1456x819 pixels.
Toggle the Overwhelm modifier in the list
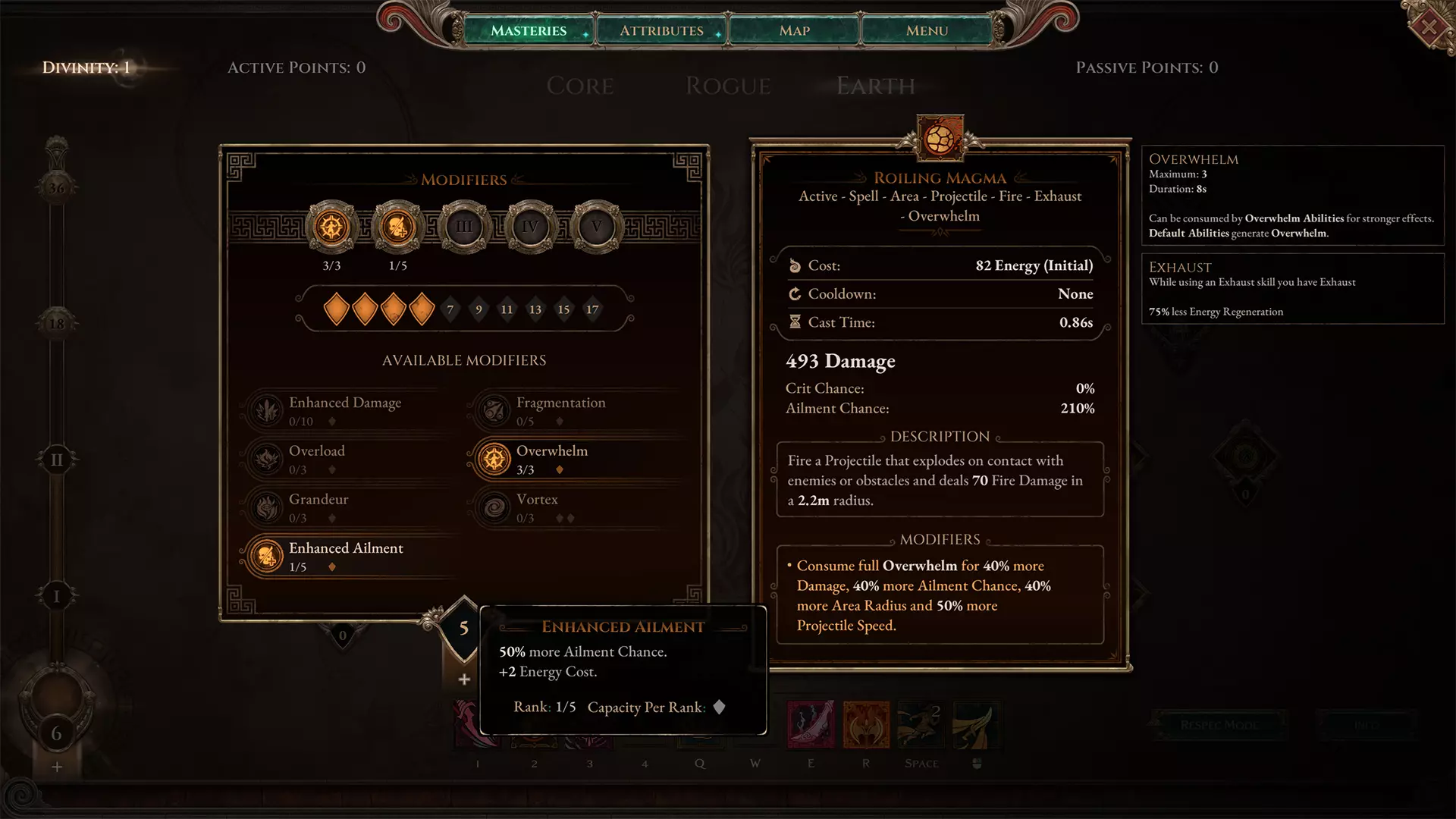[576, 459]
